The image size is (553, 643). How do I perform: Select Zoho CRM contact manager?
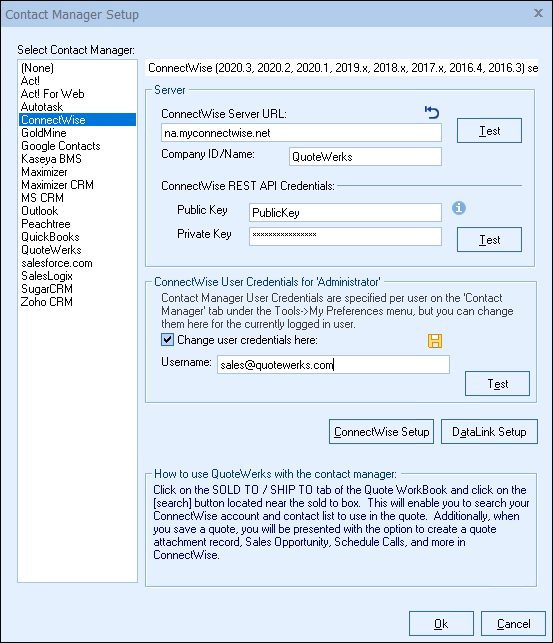pos(77,302)
